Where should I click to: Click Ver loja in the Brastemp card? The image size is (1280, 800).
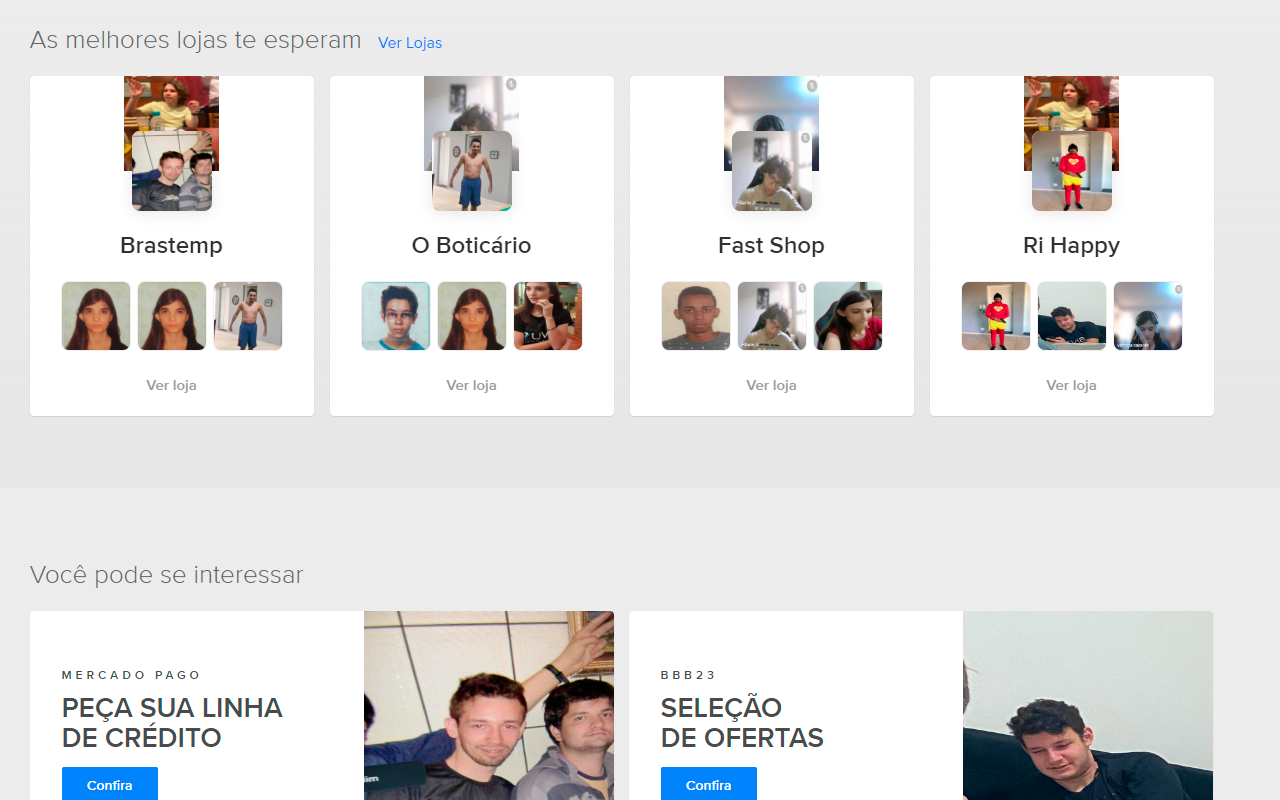tap(171, 385)
